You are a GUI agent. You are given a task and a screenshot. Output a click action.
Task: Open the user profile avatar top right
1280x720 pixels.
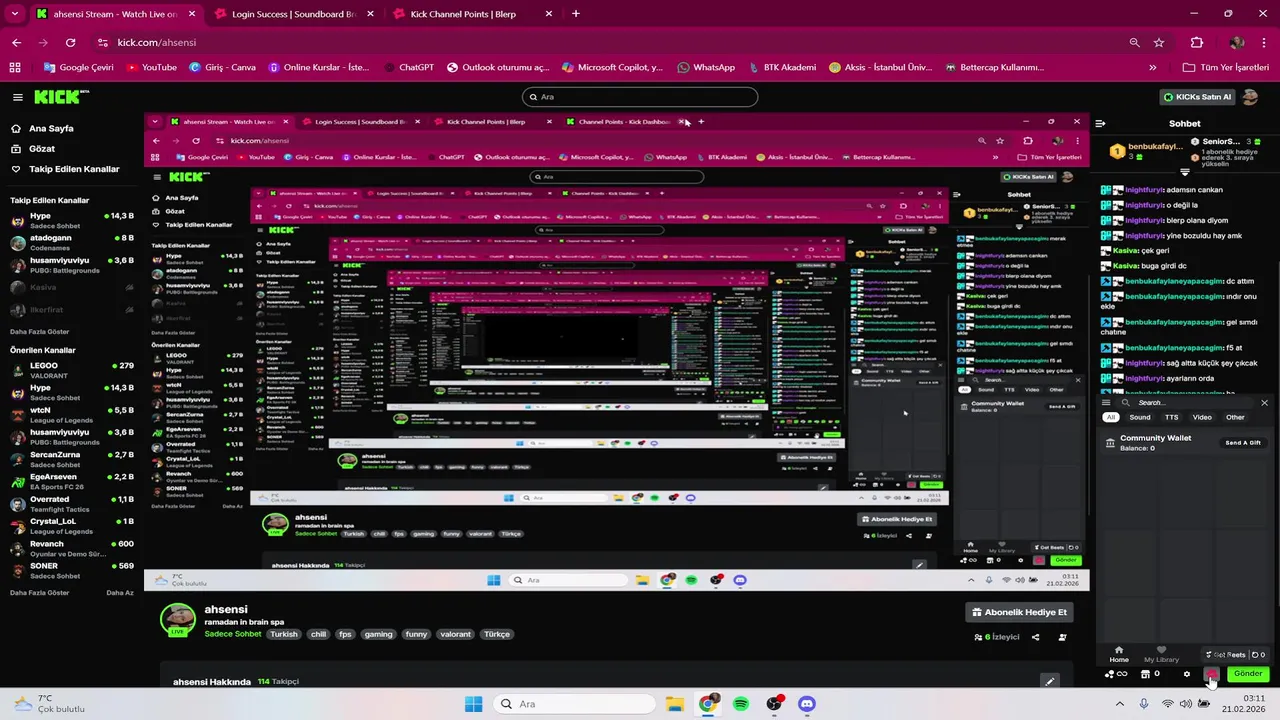[x=1250, y=97]
